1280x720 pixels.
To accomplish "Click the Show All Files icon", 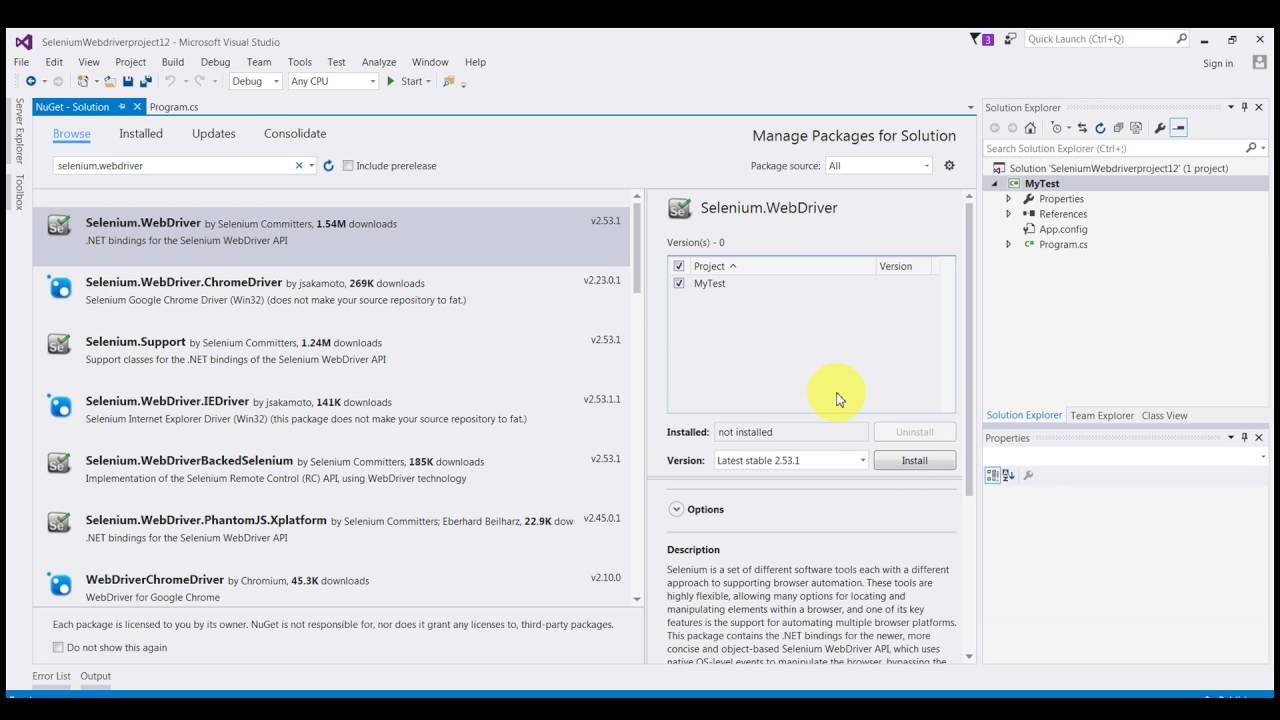I will (x=1136, y=127).
